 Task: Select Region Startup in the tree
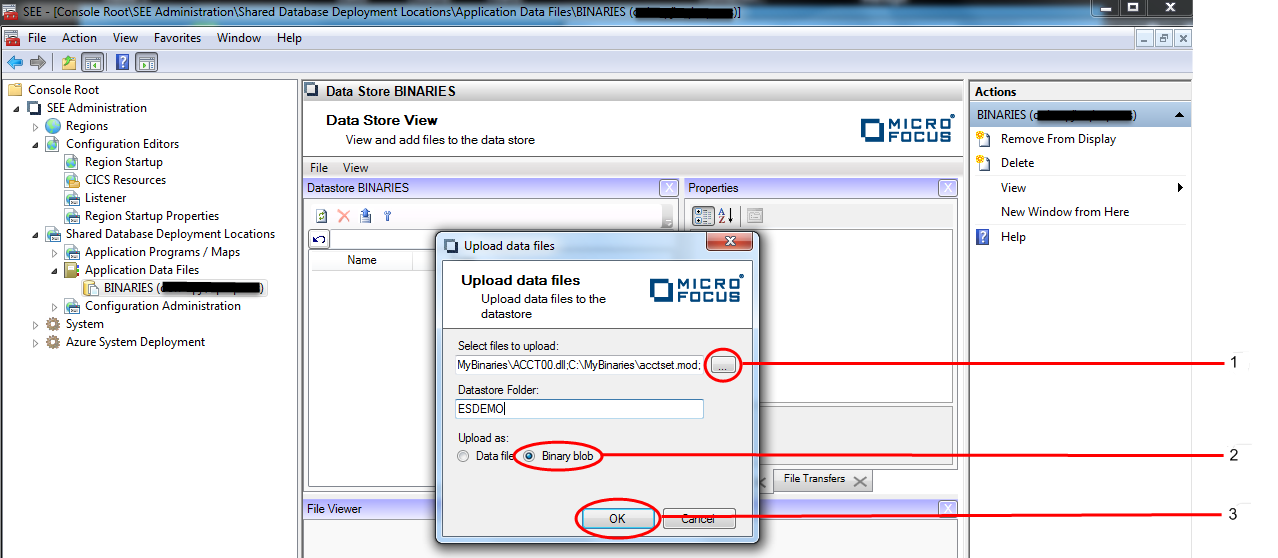[x=124, y=162]
